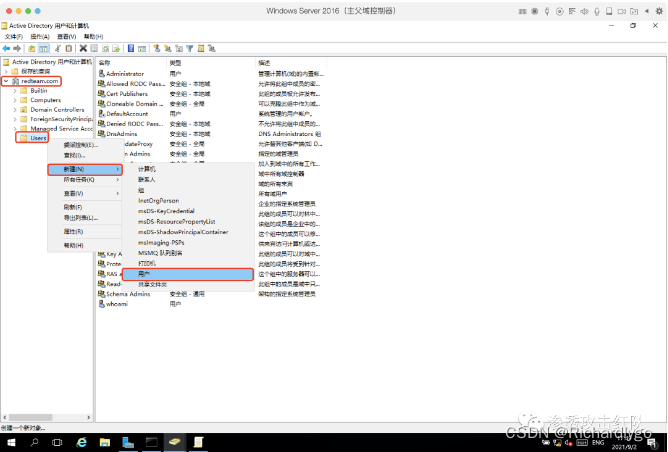Click the green Refresh toolbar icon

pos(105,49)
